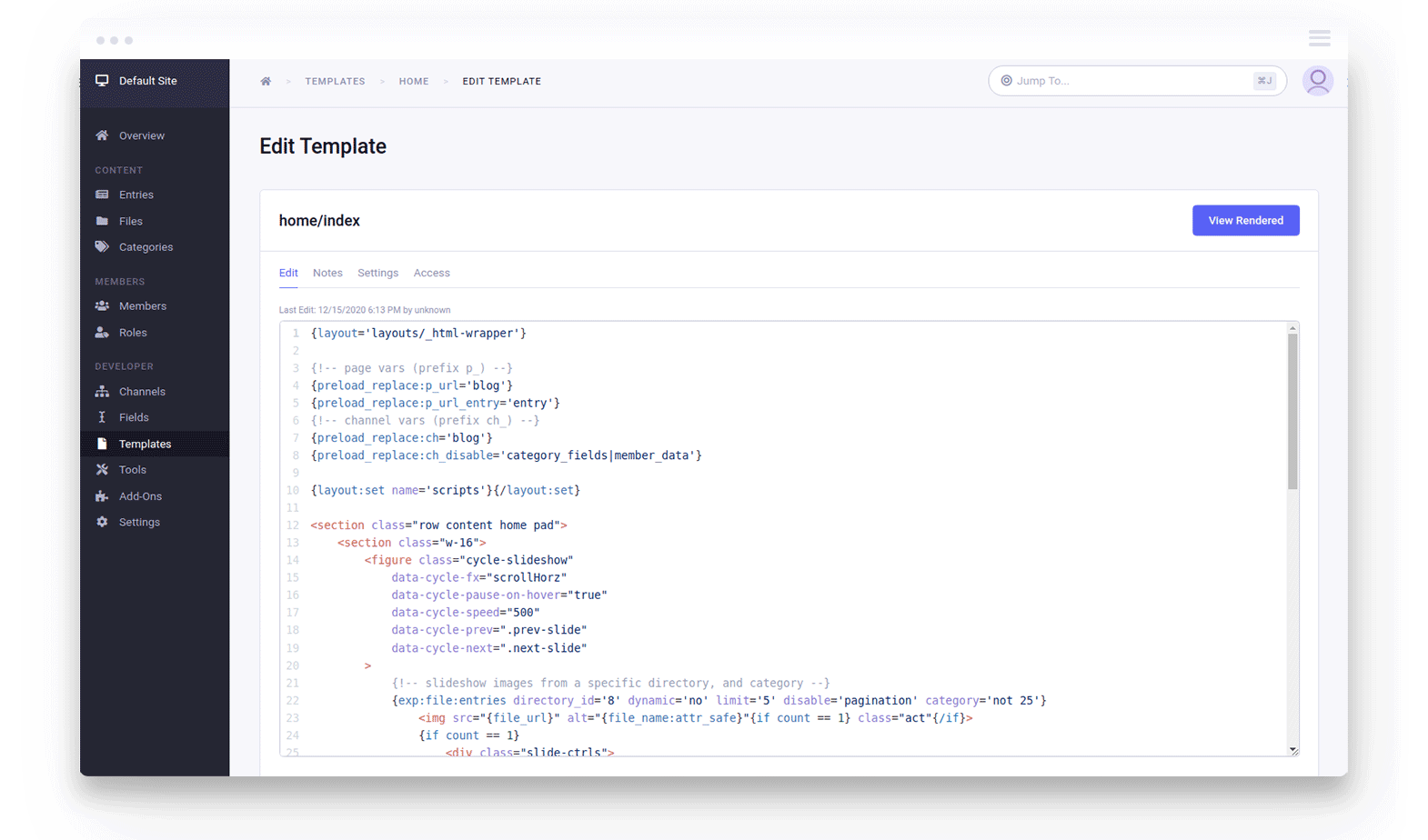Open the user avatar menu
The height and width of the screenshot is (840, 1428).
coord(1317,81)
